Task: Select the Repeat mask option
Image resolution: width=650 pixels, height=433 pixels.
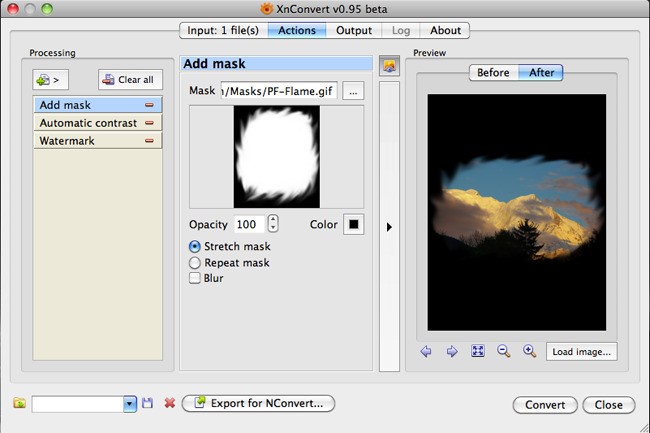Action: [195, 263]
